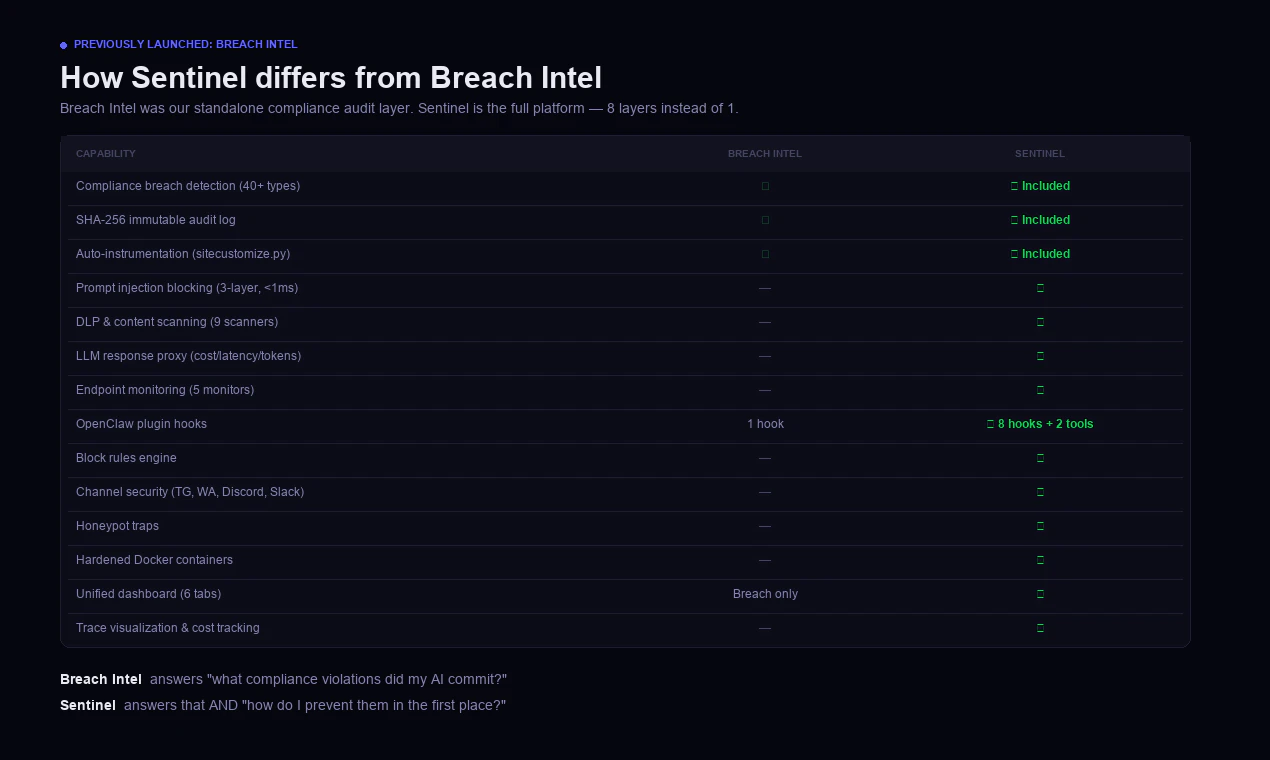Click the 'Included' label for SHA-256 audit log

coord(1045,220)
